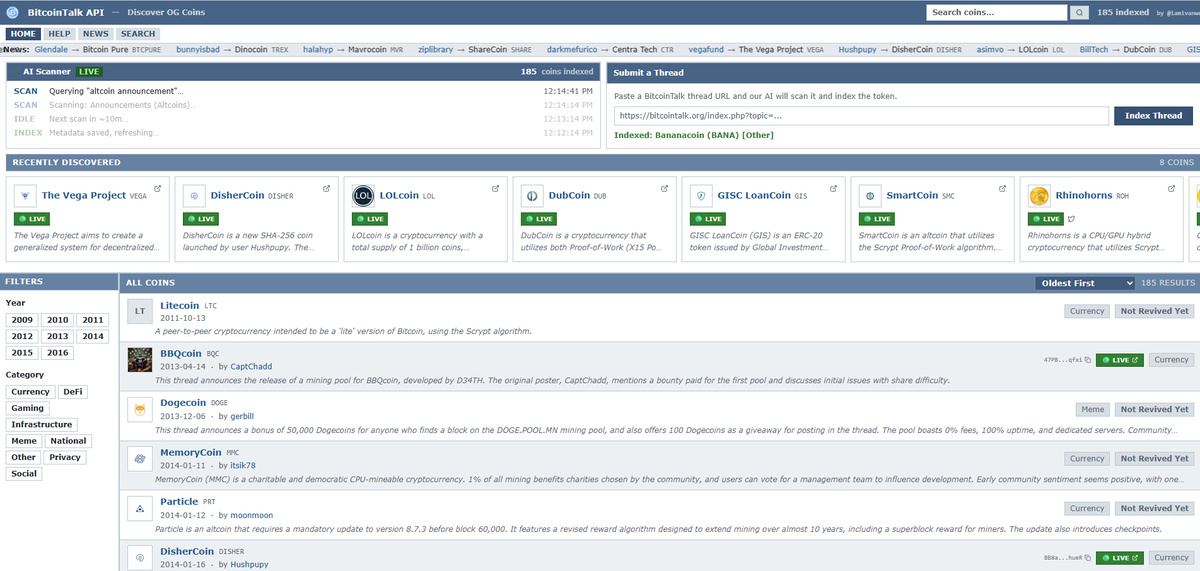Toggle the Infrastructure category filter

tap(42, 425)
